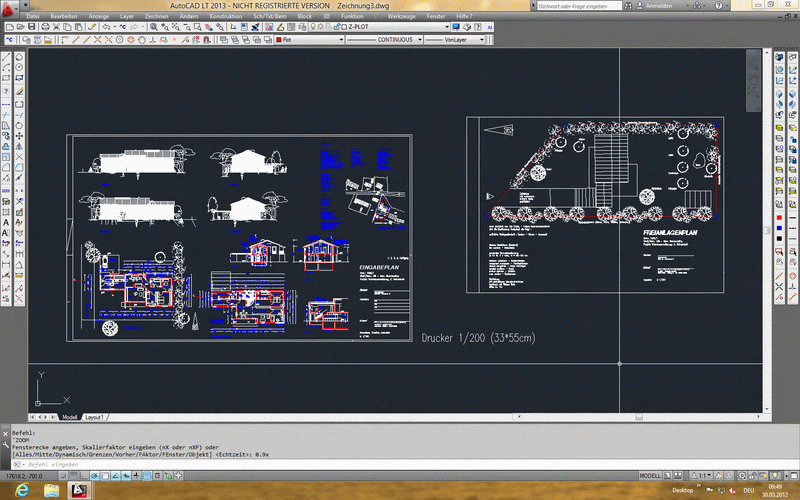Open Internet Explorer from the taskbar
The height and width of the screenshot is (500, 800).
22,490
